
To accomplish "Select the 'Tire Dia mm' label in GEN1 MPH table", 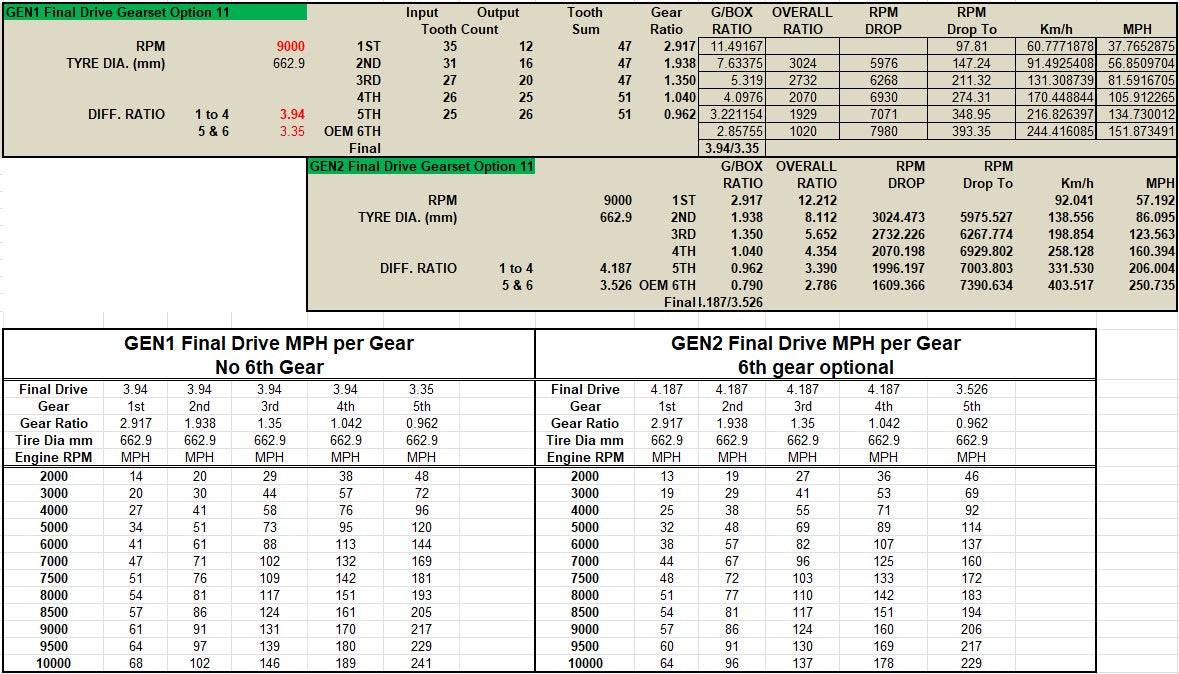I will point(53,441).
